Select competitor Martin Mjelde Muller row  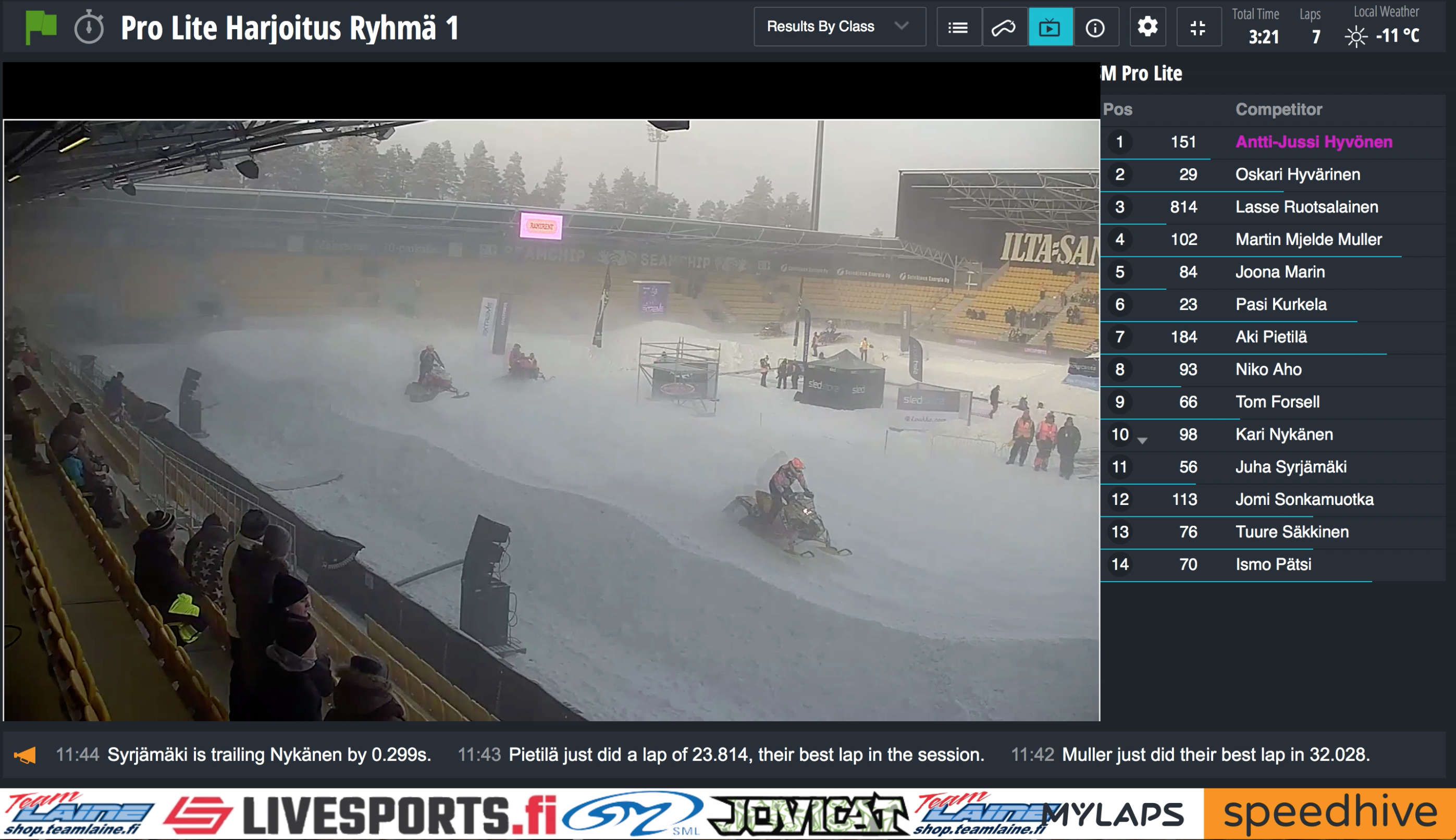click(1308, 239)
